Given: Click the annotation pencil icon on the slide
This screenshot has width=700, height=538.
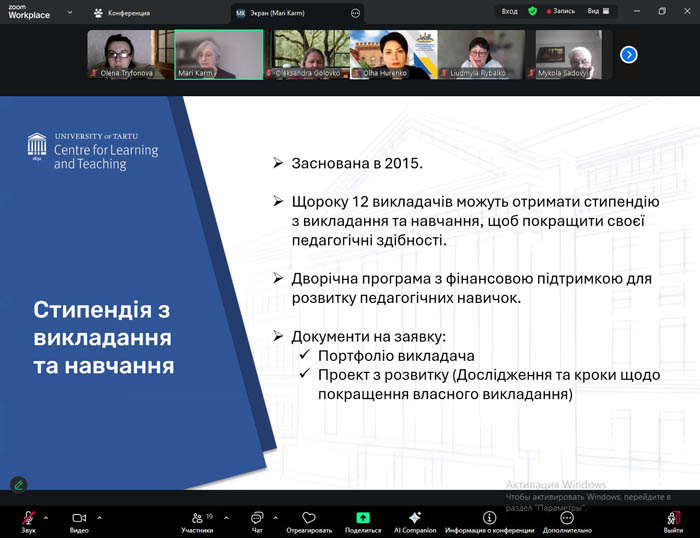Looking at the screenshot, I should 18,484.
